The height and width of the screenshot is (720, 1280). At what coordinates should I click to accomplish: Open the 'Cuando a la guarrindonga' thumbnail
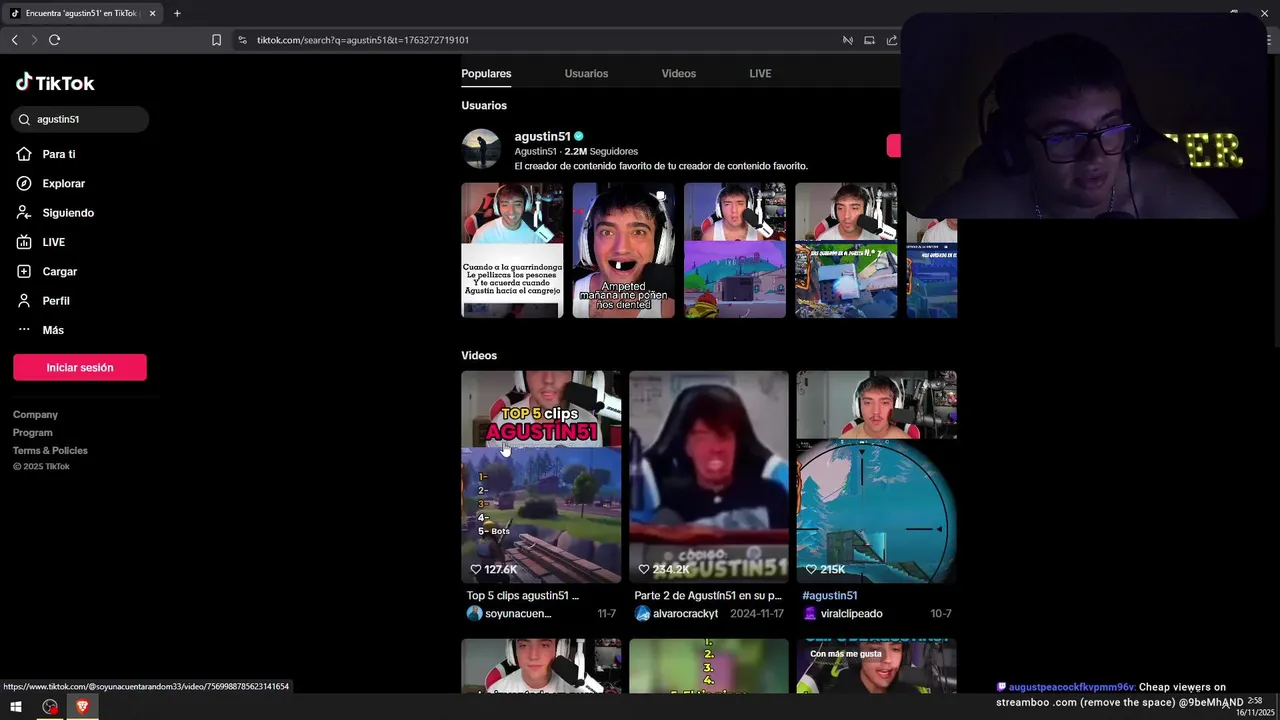coord(512,250)
